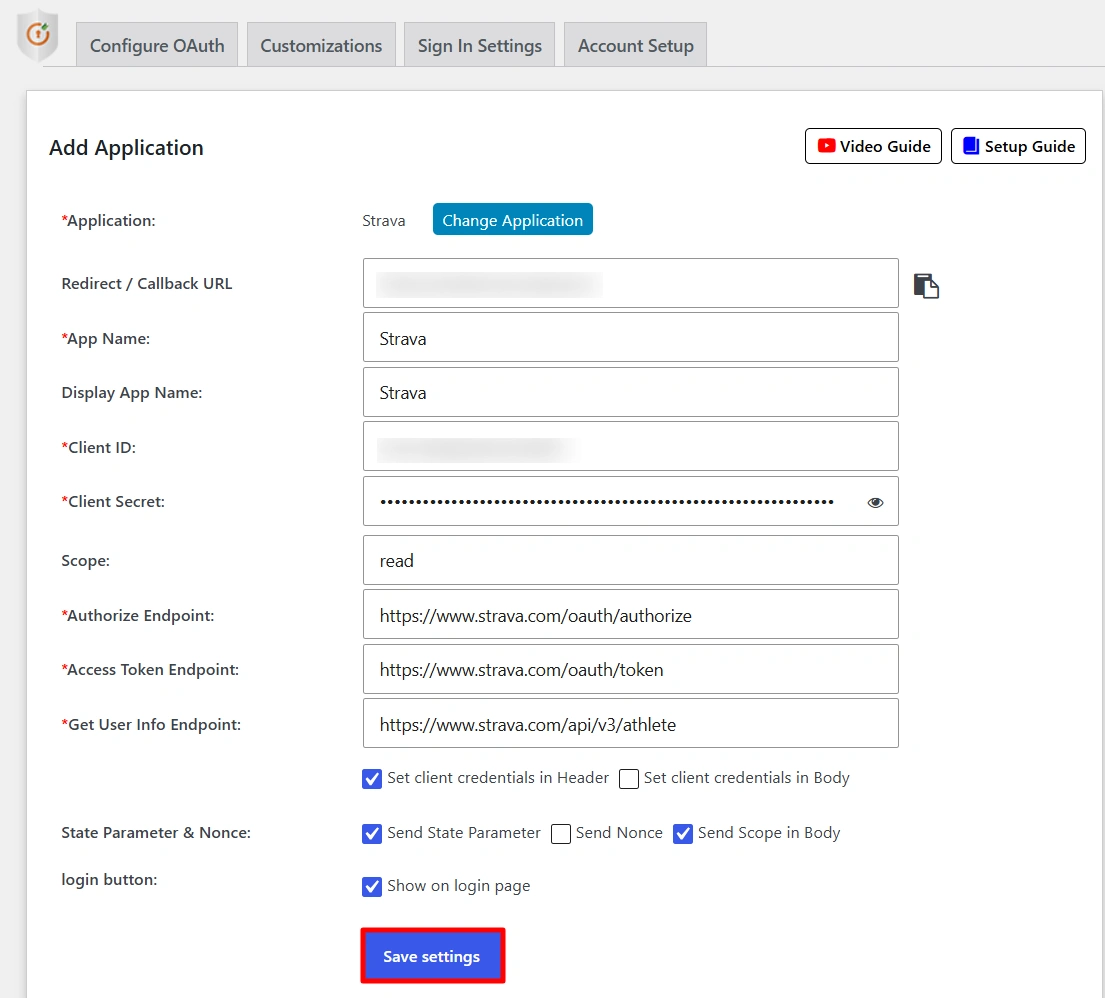Image resolution: width=1105 pixels, height=998 pixels.
Task: Open the Sign In Settings tab
Action: [479, 45]
